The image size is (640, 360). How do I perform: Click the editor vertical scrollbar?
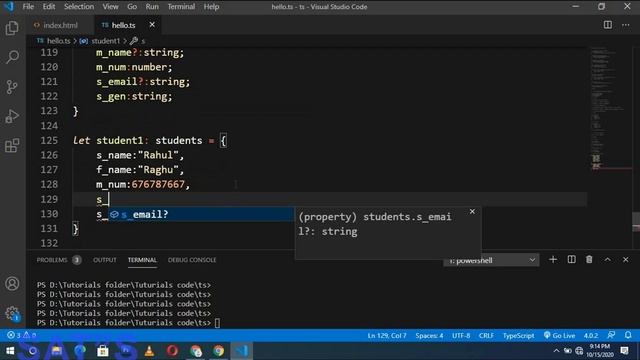(x=636, y=222)
